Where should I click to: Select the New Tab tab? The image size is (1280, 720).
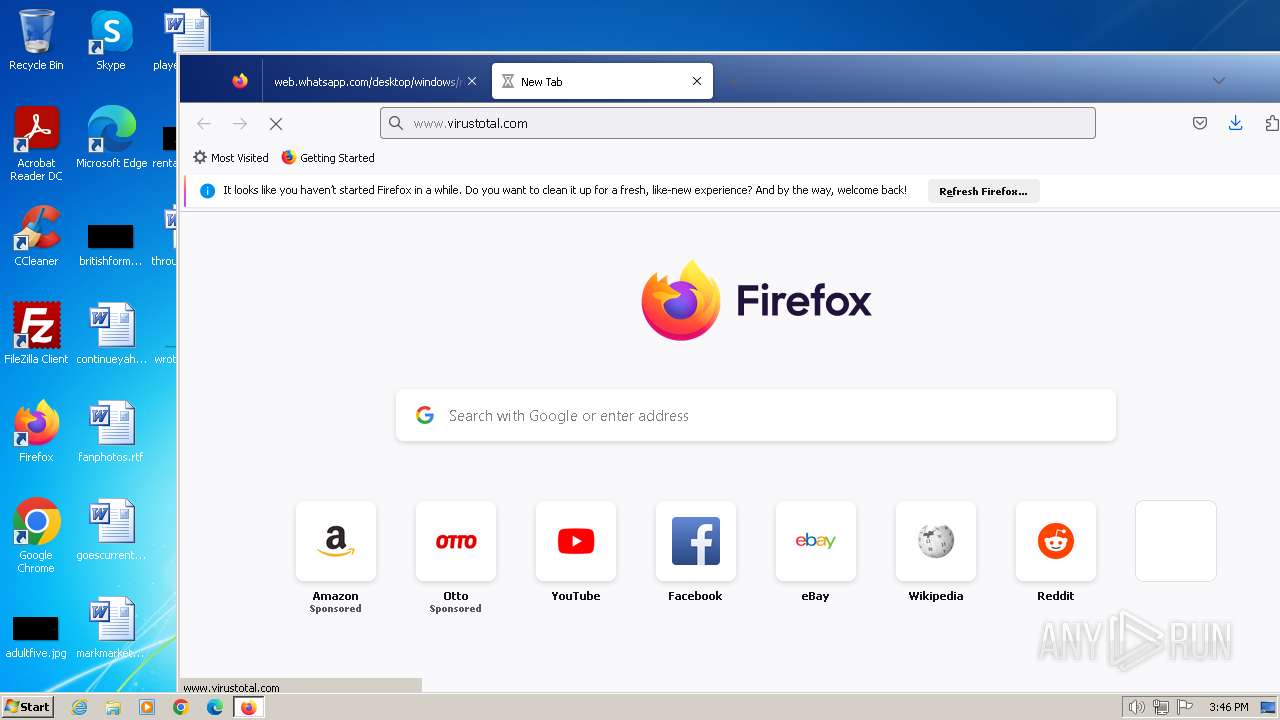click(x=602, y=82)
